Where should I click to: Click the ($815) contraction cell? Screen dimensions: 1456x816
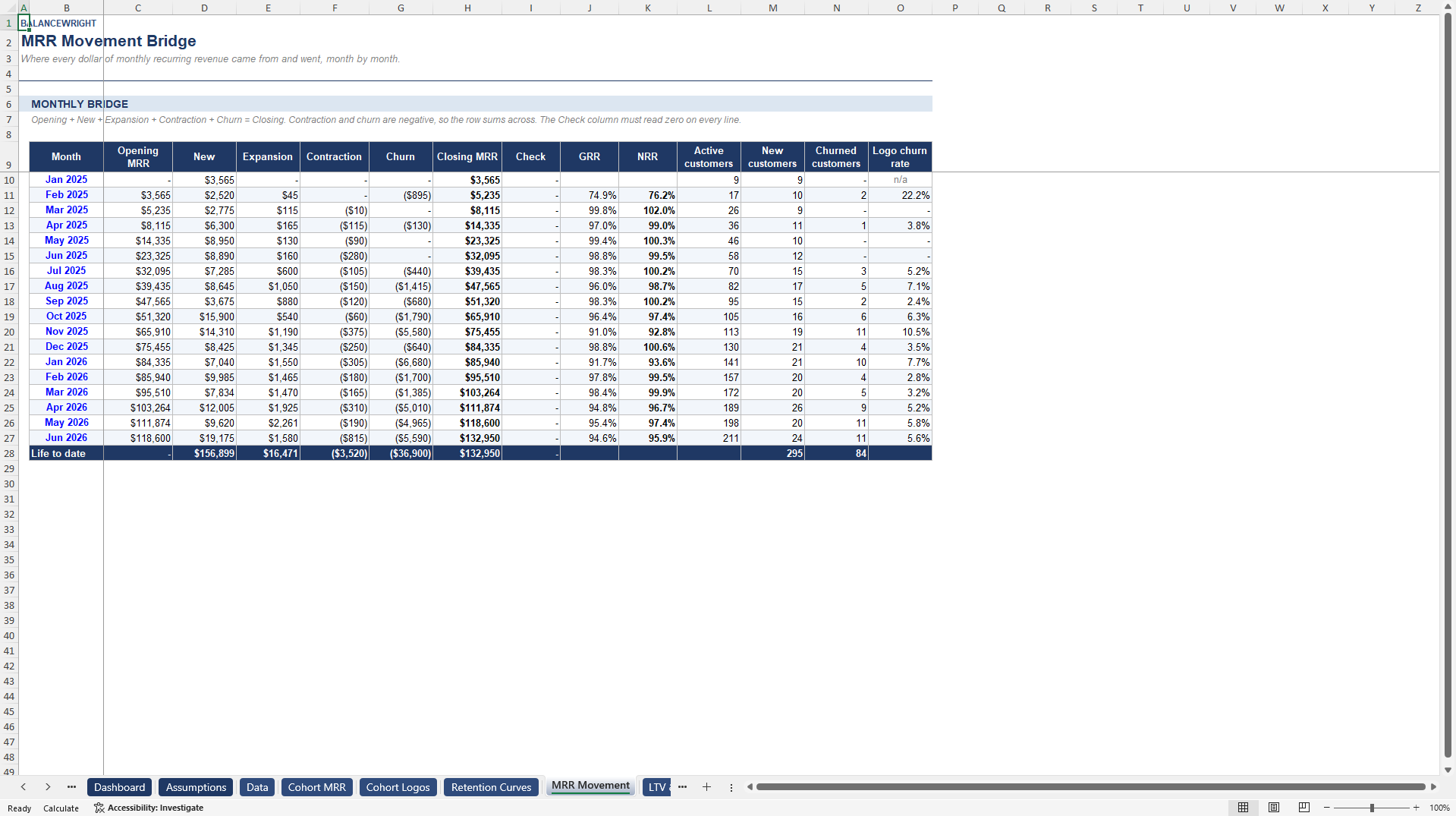(335, 438)
